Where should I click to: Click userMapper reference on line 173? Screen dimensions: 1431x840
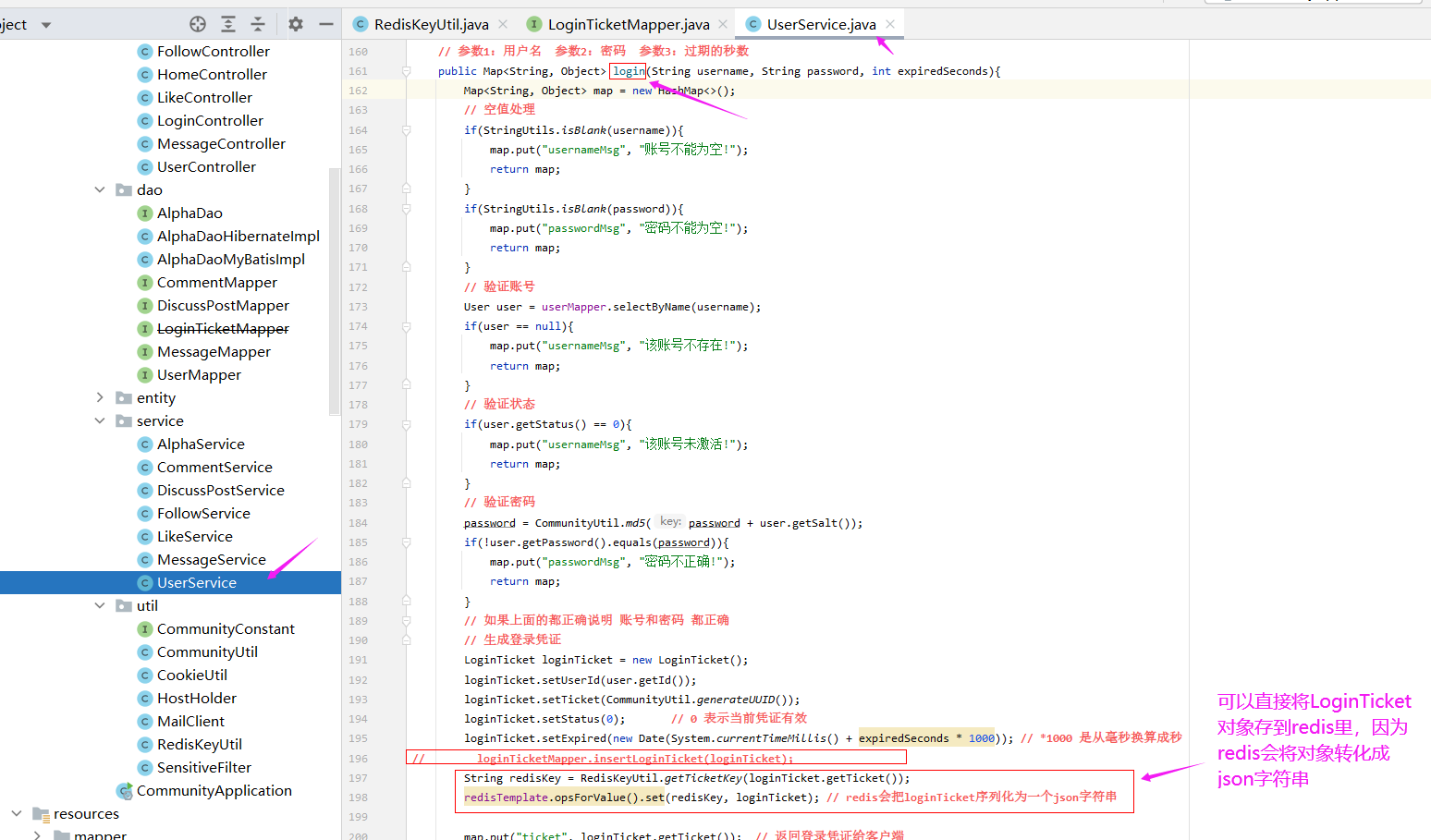[574, 307]
